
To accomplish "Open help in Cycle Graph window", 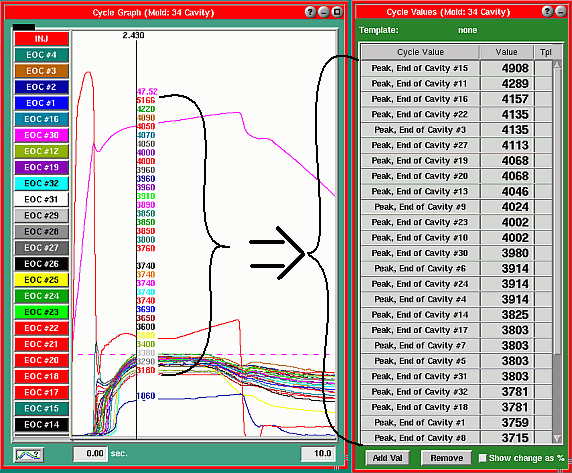I will click(310, 12).
